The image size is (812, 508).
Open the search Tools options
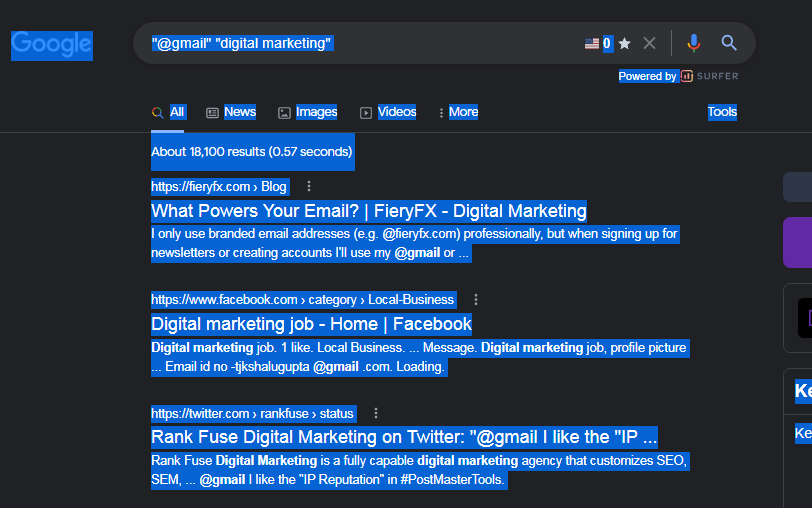(x=722, y=112)
